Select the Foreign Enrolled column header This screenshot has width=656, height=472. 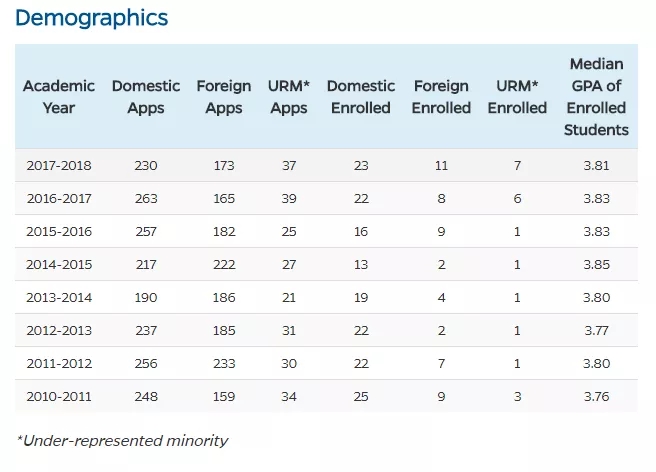click(441, 97)
